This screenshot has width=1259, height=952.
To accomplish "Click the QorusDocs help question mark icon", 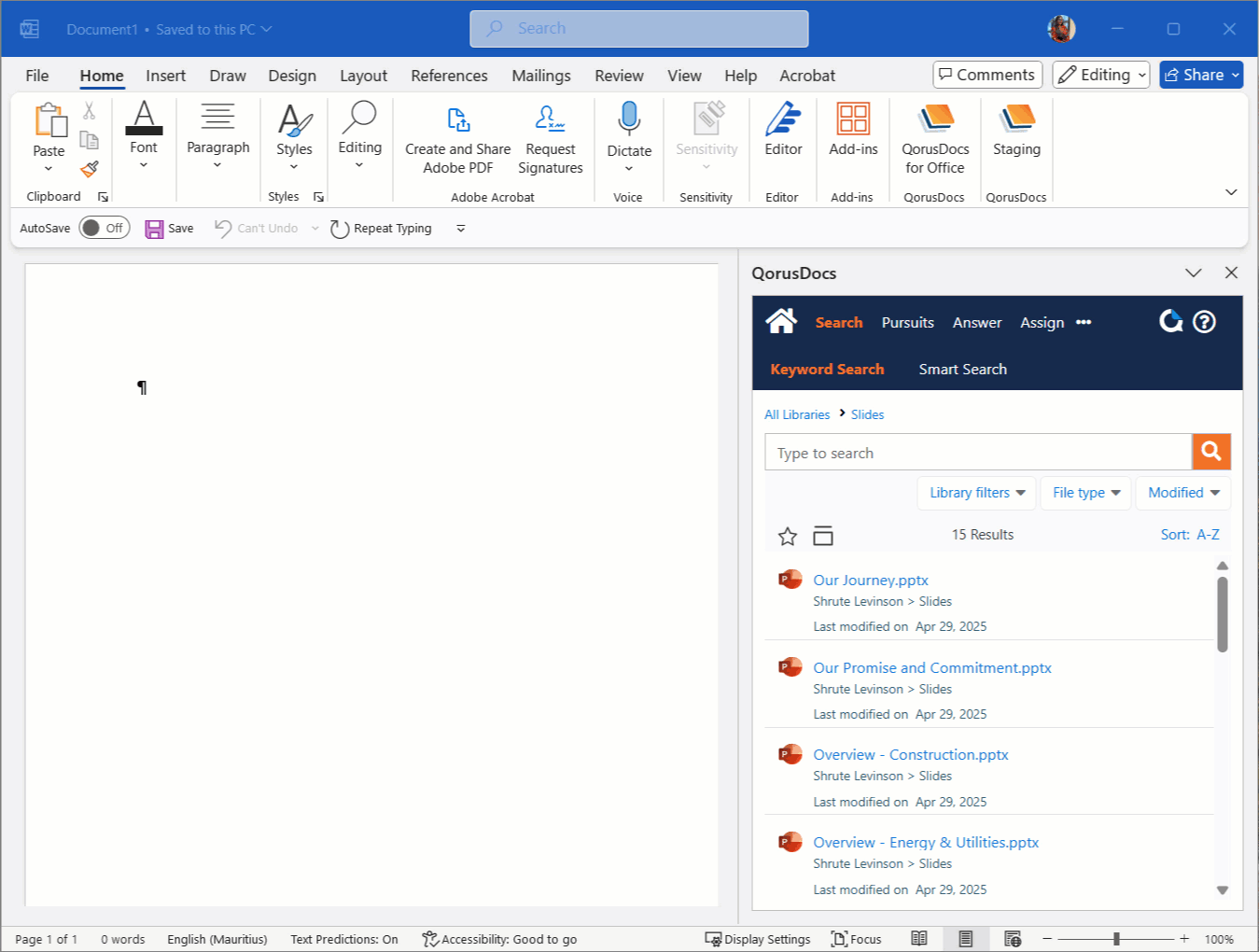I will tap(1205, 322).
